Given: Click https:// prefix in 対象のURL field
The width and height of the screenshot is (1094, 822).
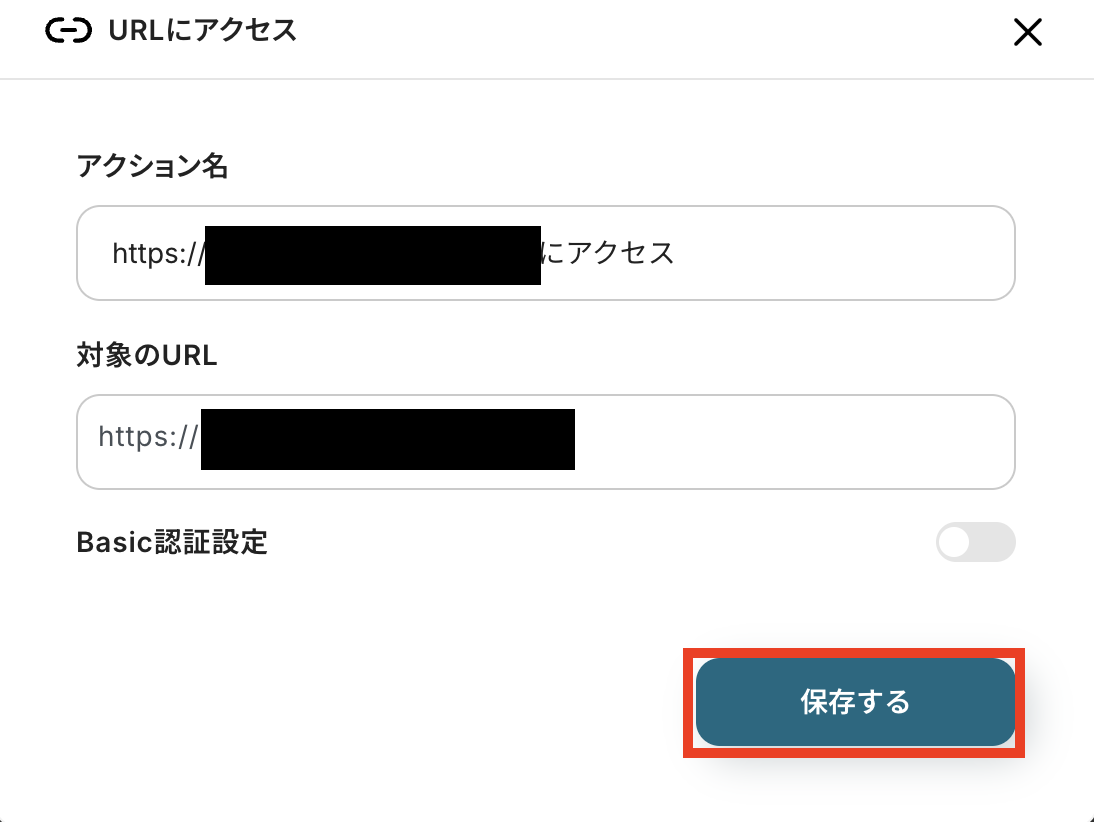Looking at the screenshot, I should [x=148, y=437].
